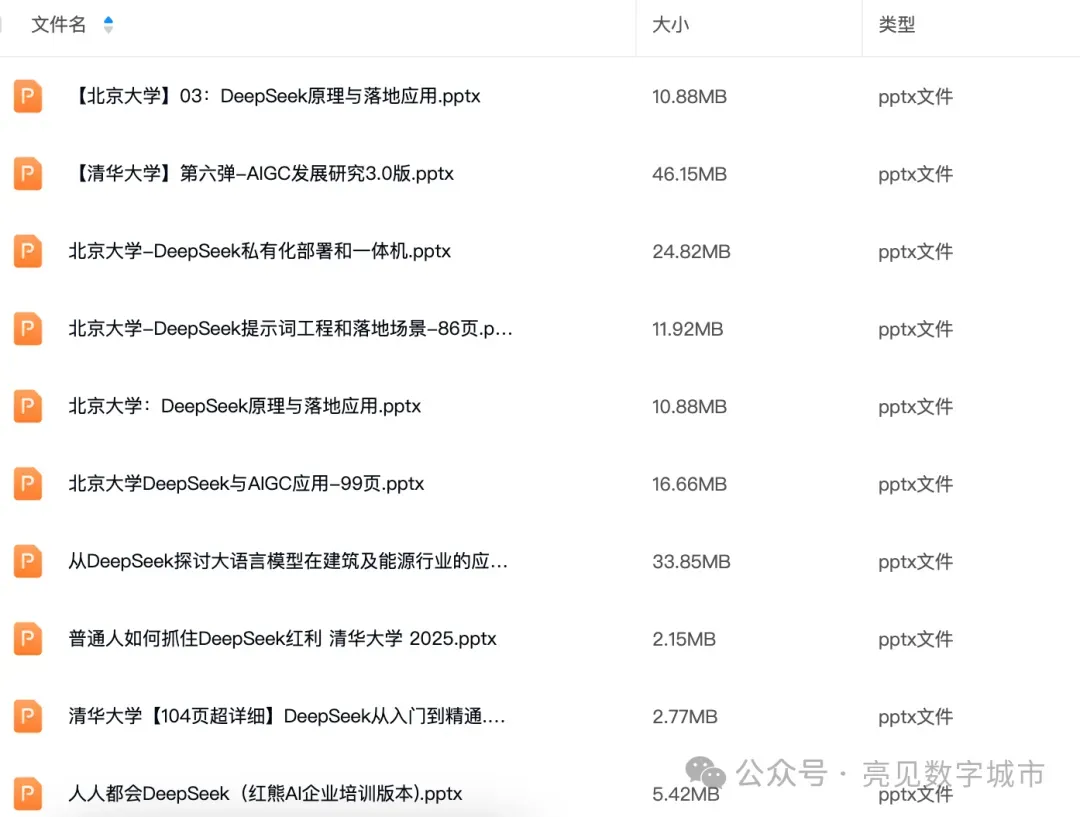Image resolution: width=1080 pixels, height=817 pixels.
Task: Click the icon for 人人都会DeepSeek file
Action: 28,794
